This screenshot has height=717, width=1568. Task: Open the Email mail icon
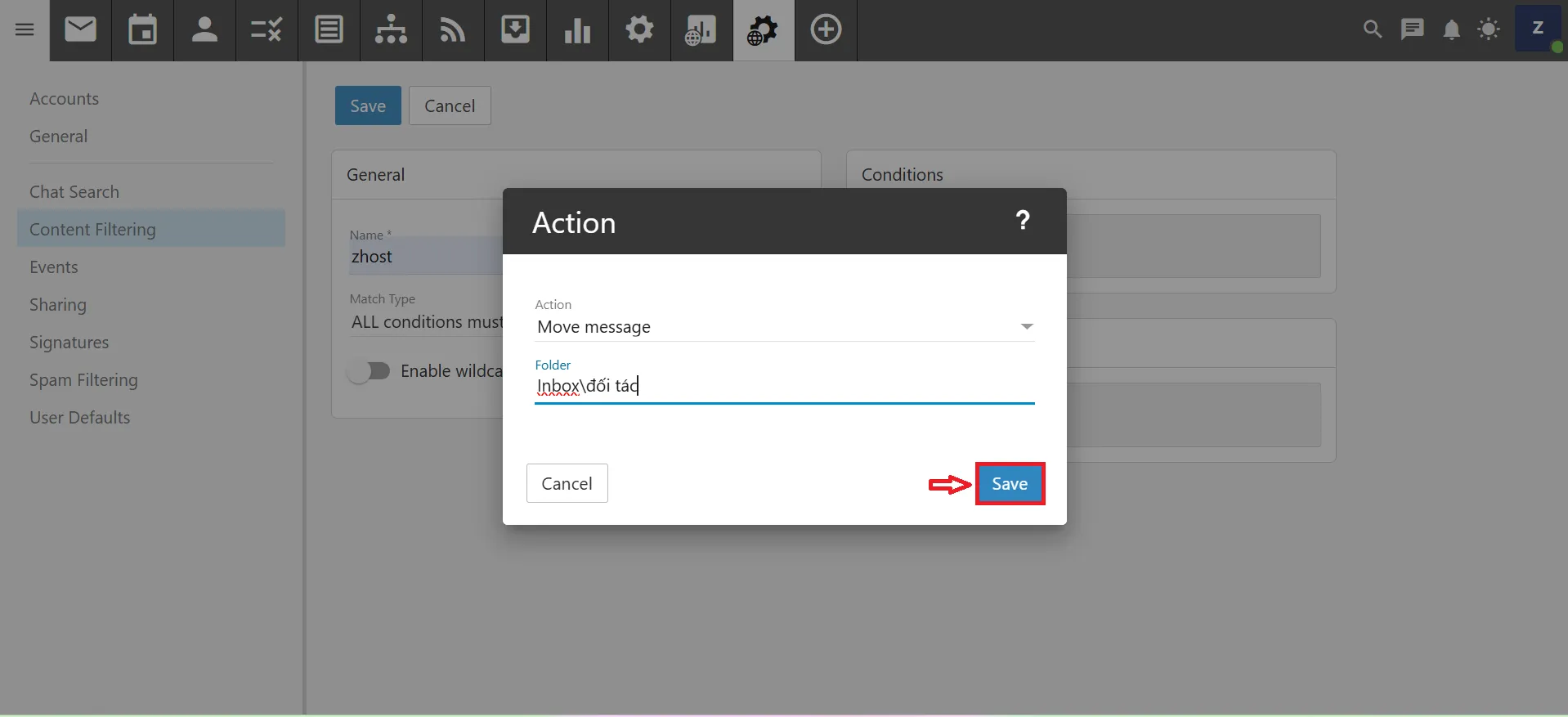pos(80,30)
